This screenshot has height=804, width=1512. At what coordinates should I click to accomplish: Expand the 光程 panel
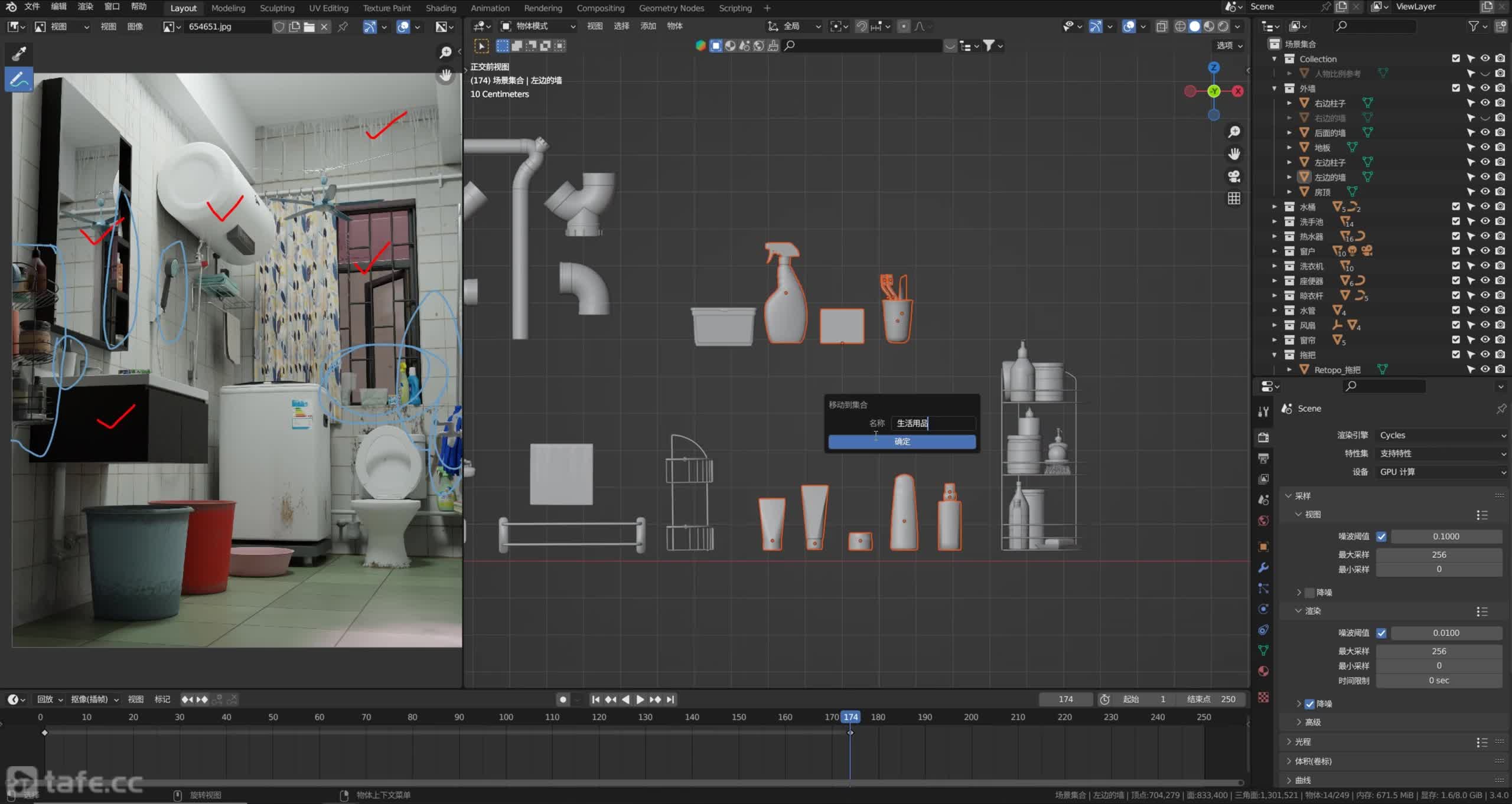pyautogui.click(x=1302, y=742)
